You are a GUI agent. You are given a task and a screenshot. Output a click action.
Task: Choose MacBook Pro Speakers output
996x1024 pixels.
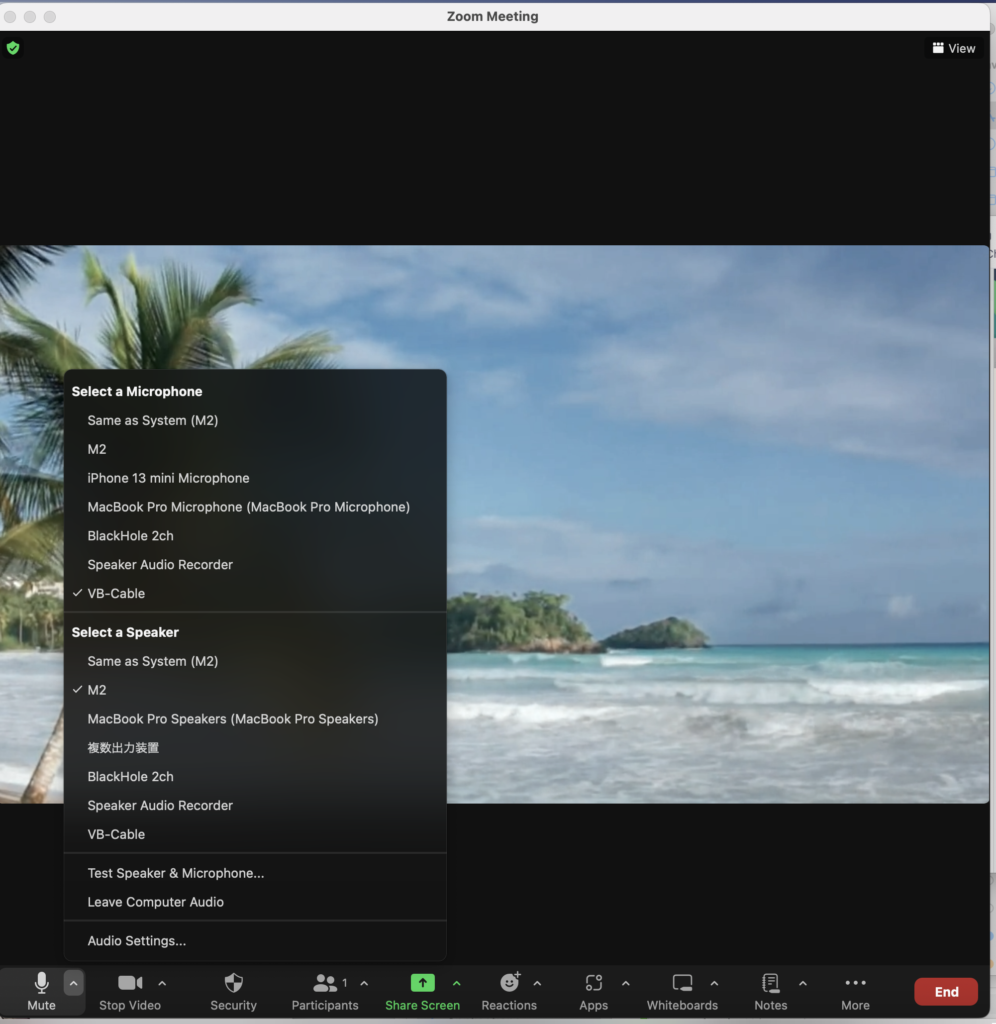tap(255, 718)
